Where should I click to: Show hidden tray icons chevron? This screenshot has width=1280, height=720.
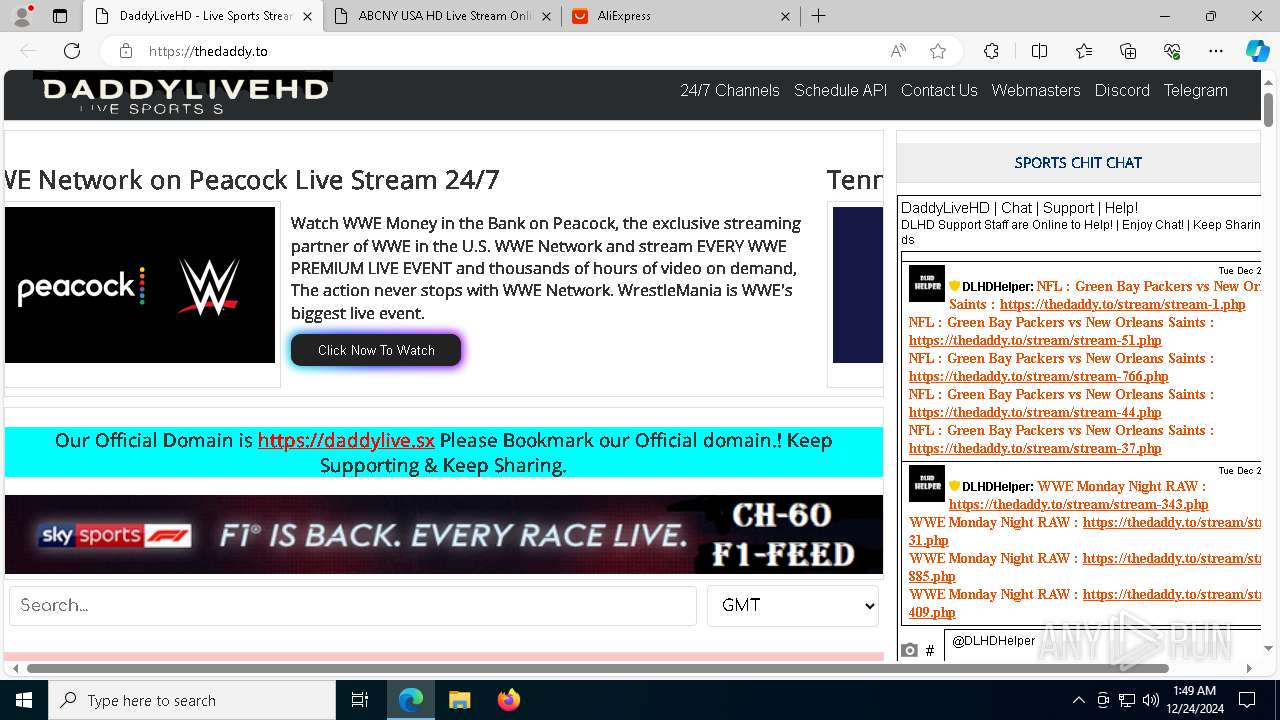(x=1078, y=700)
